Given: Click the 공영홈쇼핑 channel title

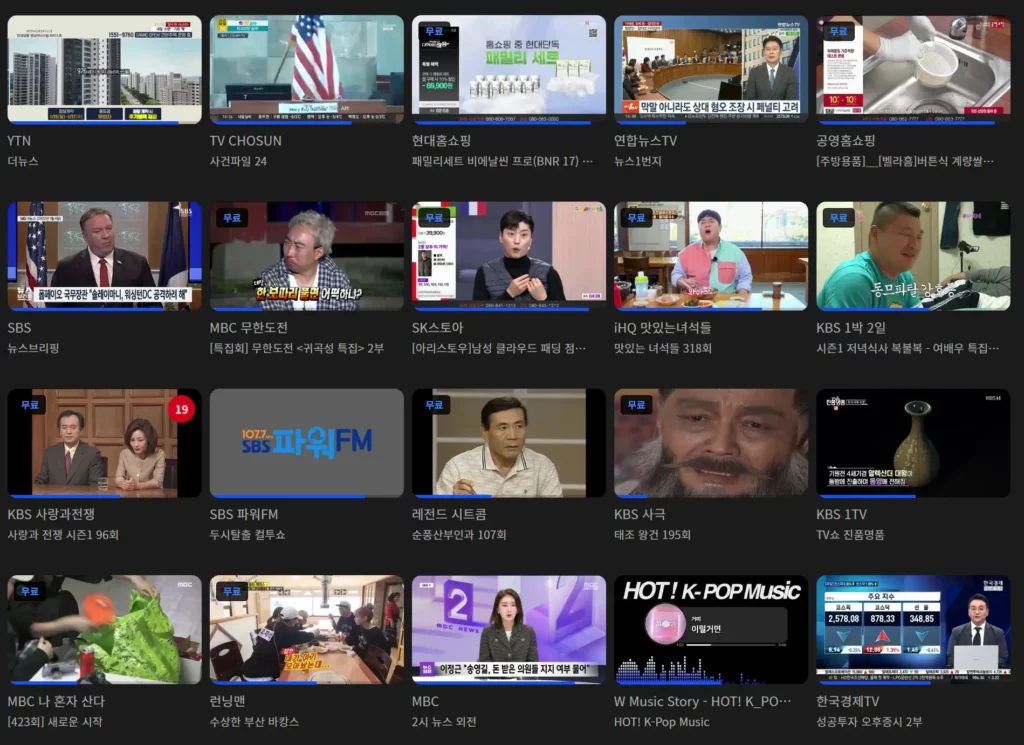Looking at the screenshot, I should click(846, 141).
